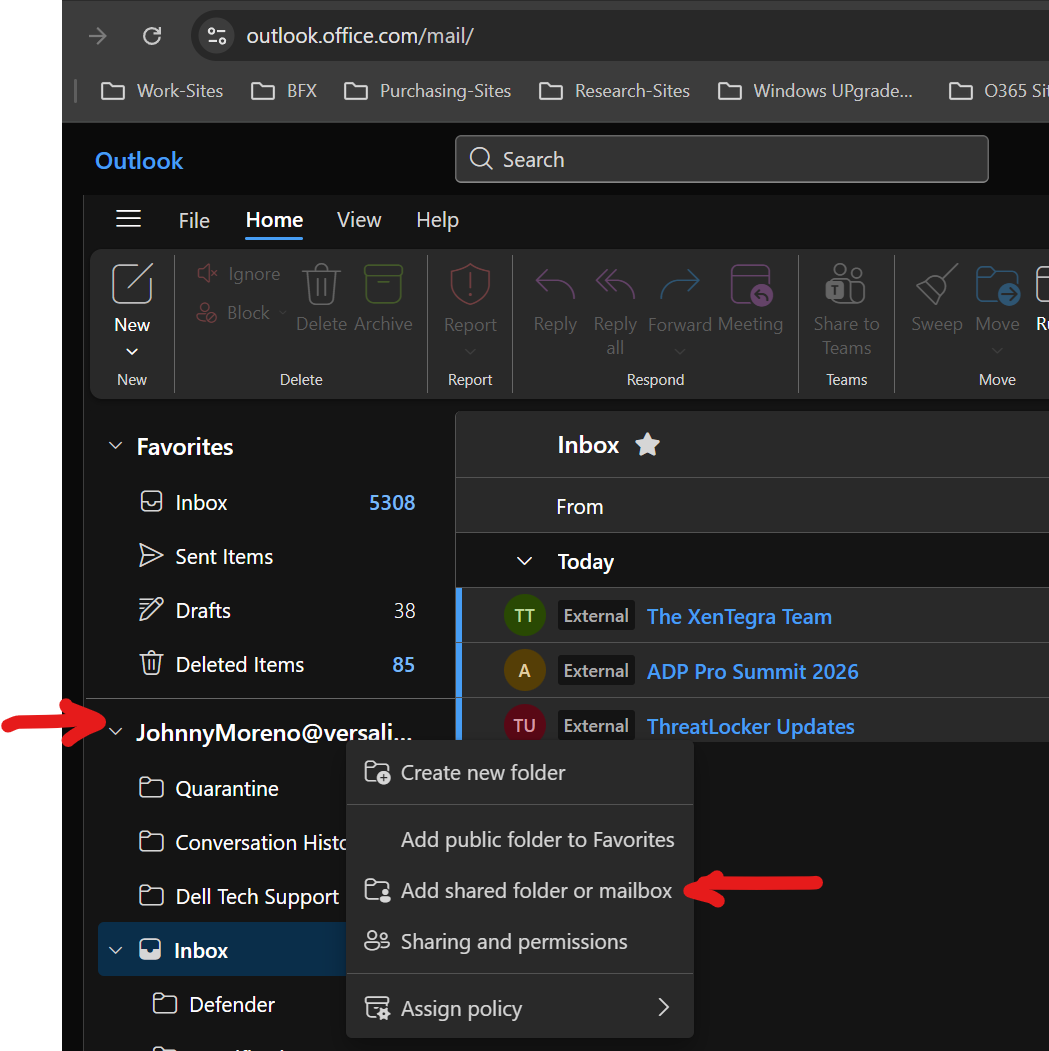This screenshot has height=1051, width=1049.
Task: Open the ThreatLocker Updates email
Action: tap(750, 727)
